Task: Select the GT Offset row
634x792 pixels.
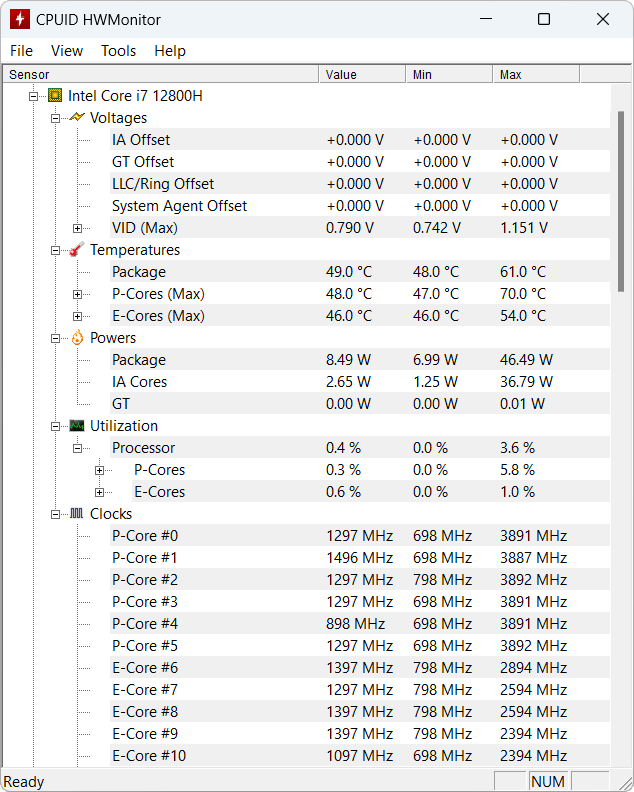Action: (360, 162)
